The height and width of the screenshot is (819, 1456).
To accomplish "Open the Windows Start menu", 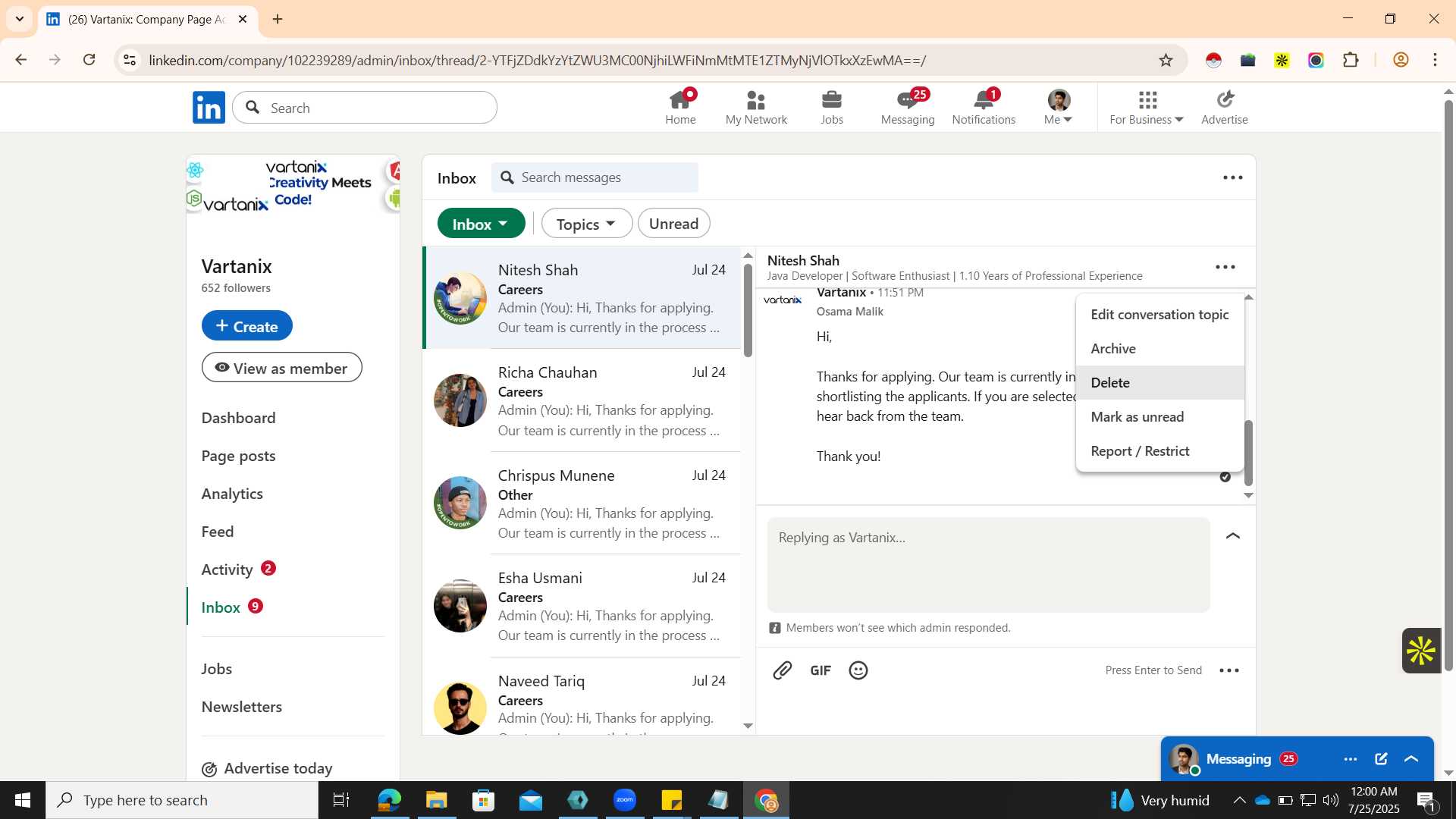I will click(x=23, y=800).
